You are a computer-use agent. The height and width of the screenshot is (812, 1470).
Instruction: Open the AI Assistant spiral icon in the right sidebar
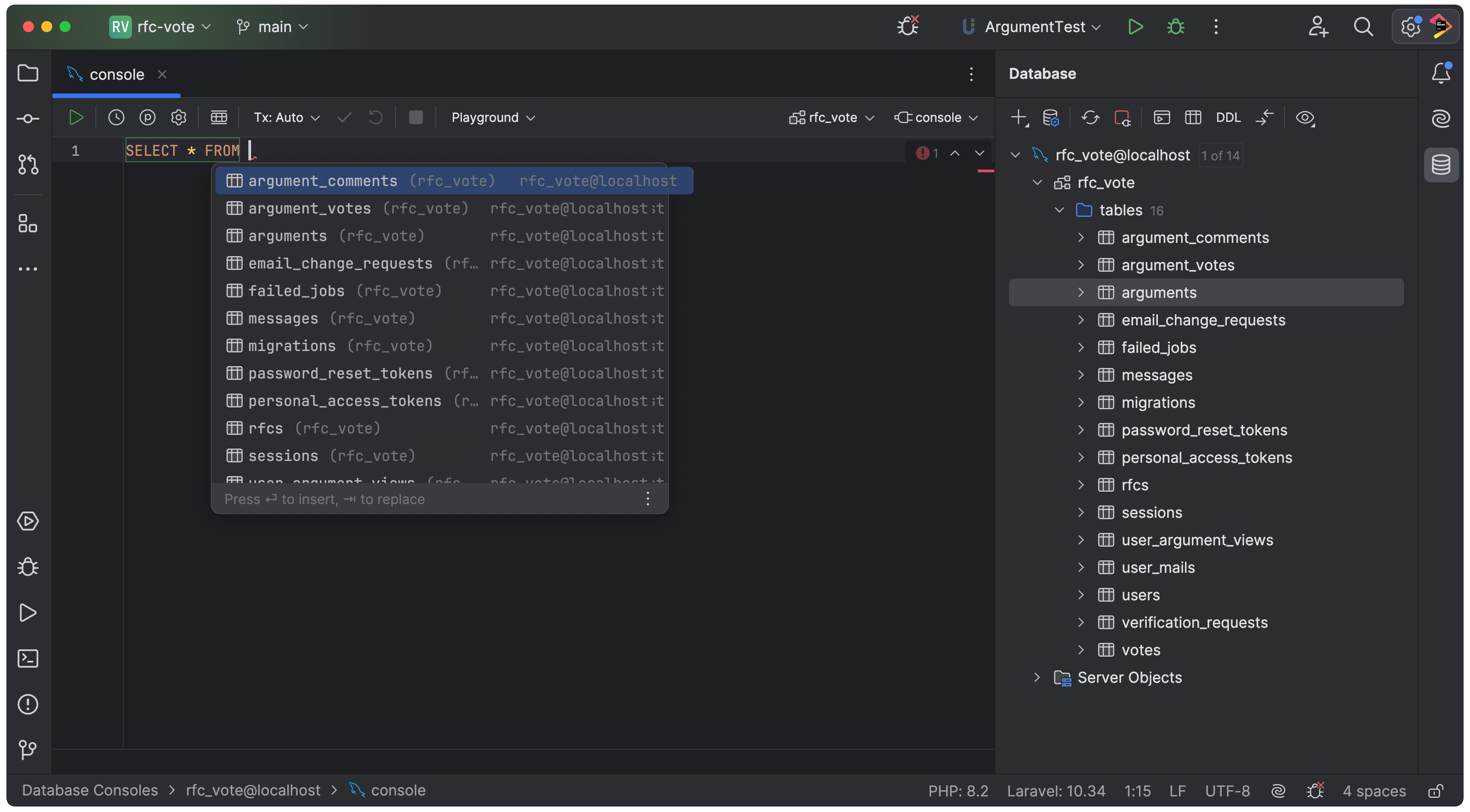[x=1440, y=119]
